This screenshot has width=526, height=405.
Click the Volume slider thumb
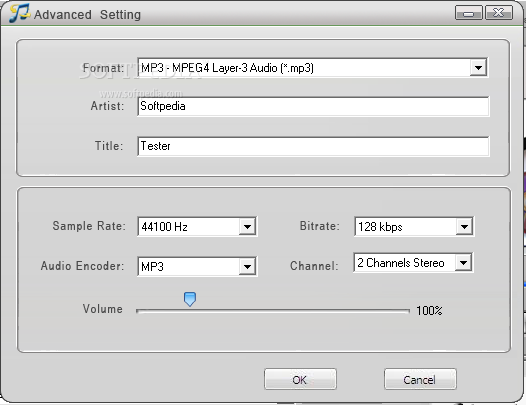pyautogui.click(x=190, y=299)
